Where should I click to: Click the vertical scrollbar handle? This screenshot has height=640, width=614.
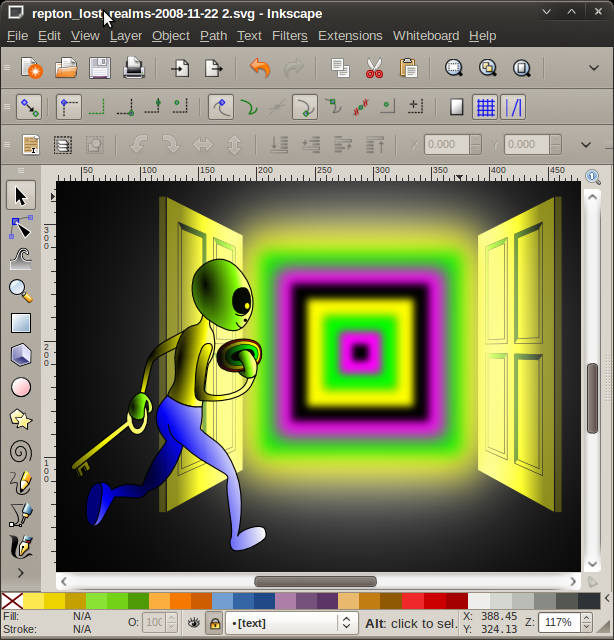pyautogui.click(x=592, y=398)
